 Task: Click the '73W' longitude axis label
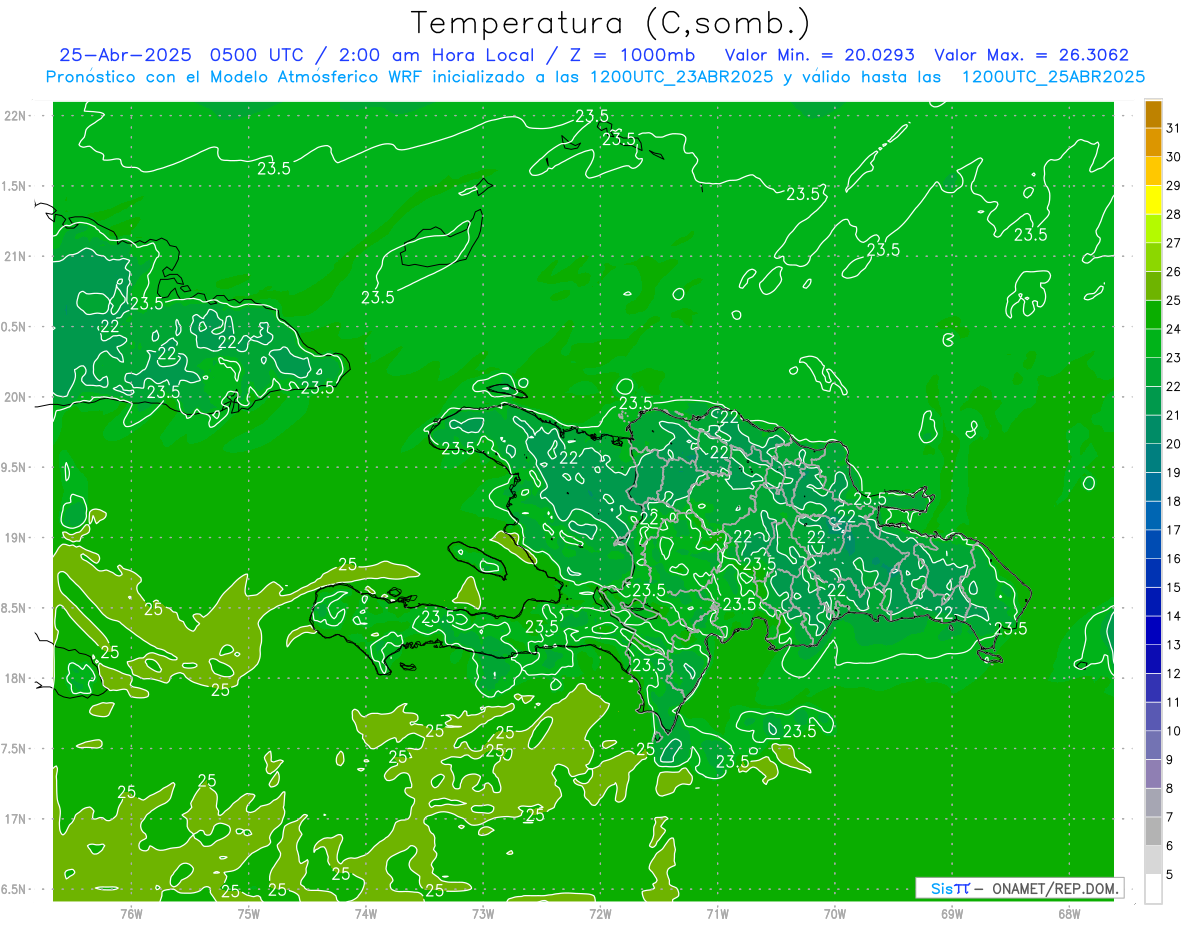483,913
